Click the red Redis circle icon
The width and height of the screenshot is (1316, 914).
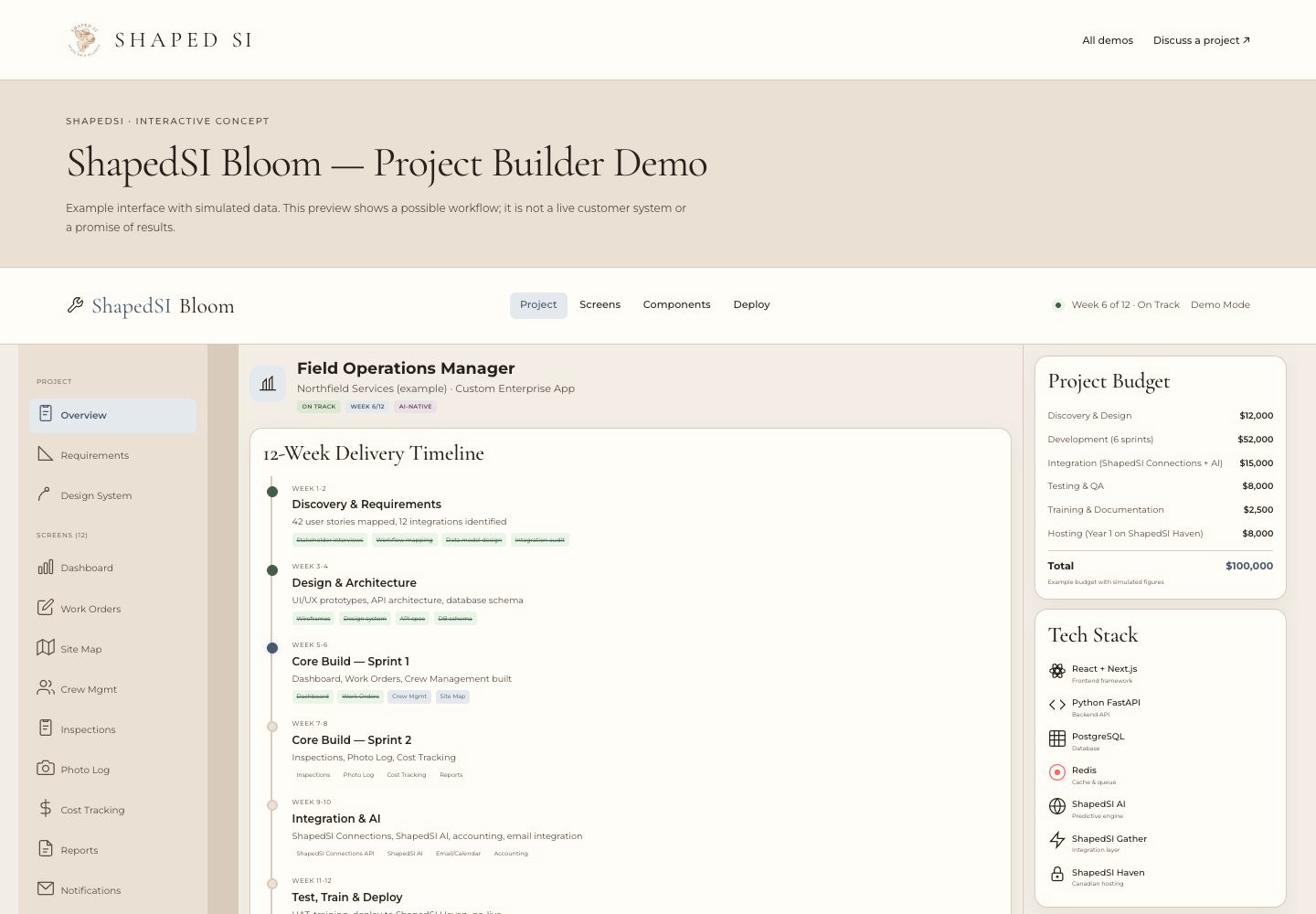[1057, 772]
